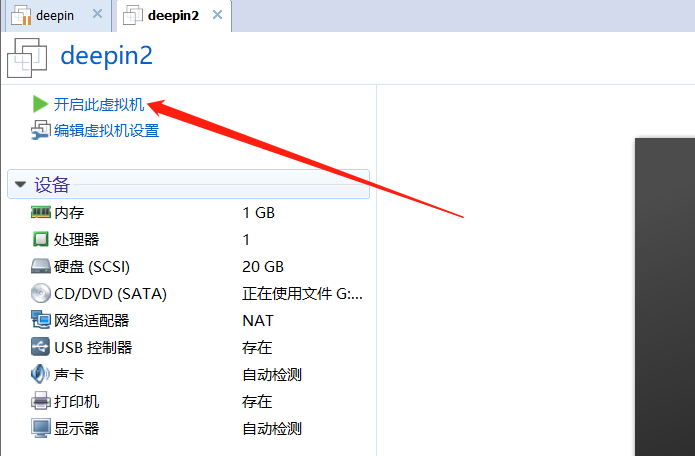Image resolution: width=695 pixels, height=456 pixels.
Task: Click the processor count value 1
Action: (x=246, y=240)
